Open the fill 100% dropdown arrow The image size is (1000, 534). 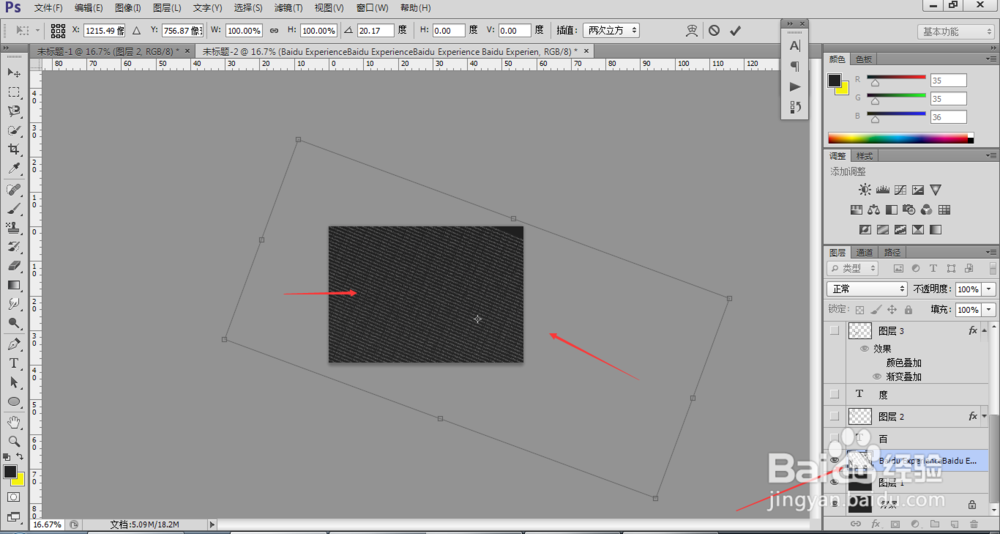pos(989,309)
